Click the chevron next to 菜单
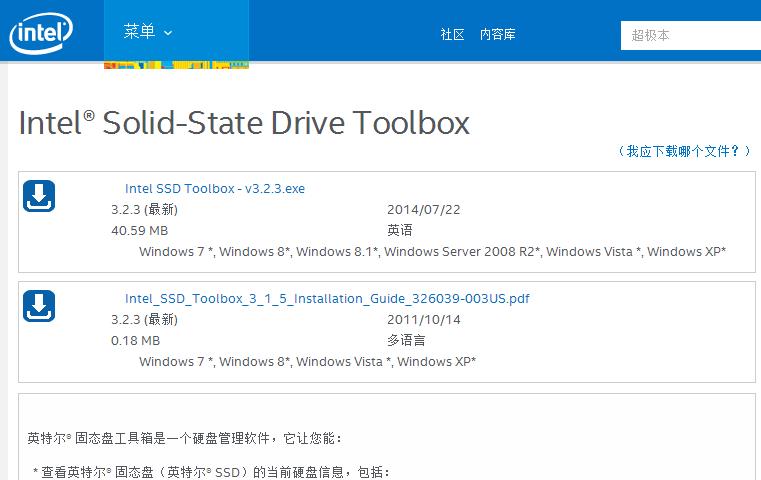Screen dimensions: 761x480 (168, 33)
